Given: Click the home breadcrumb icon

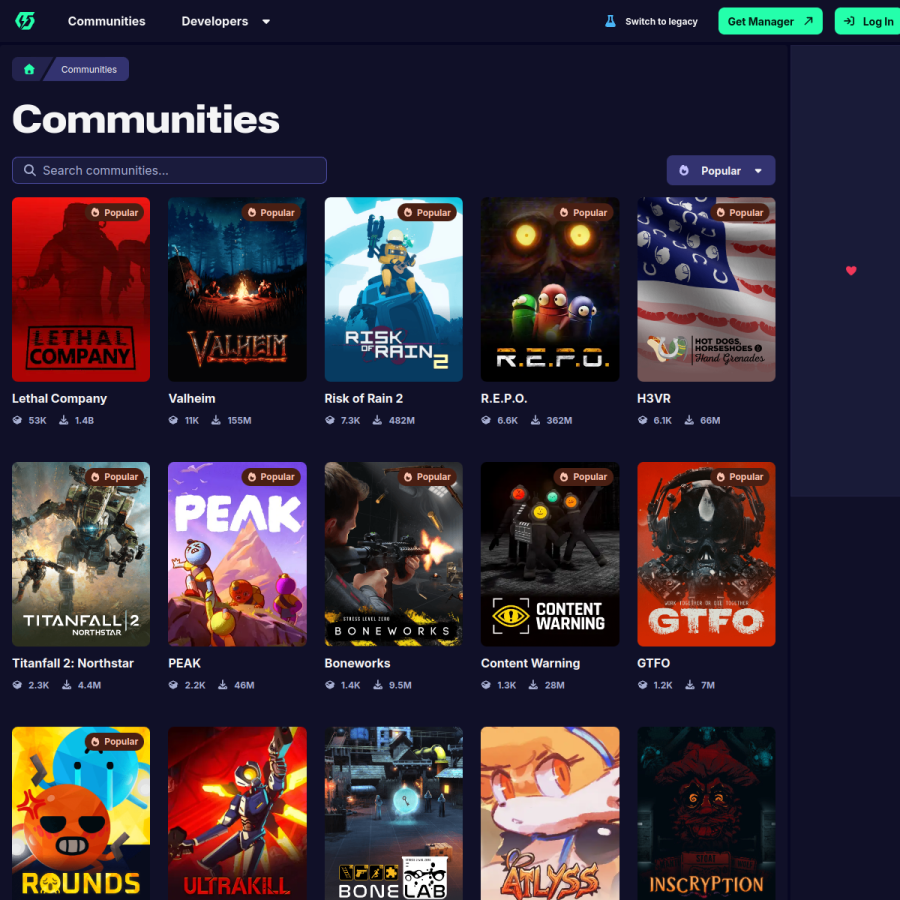Looking at the screenshot, I should (29, 69).
